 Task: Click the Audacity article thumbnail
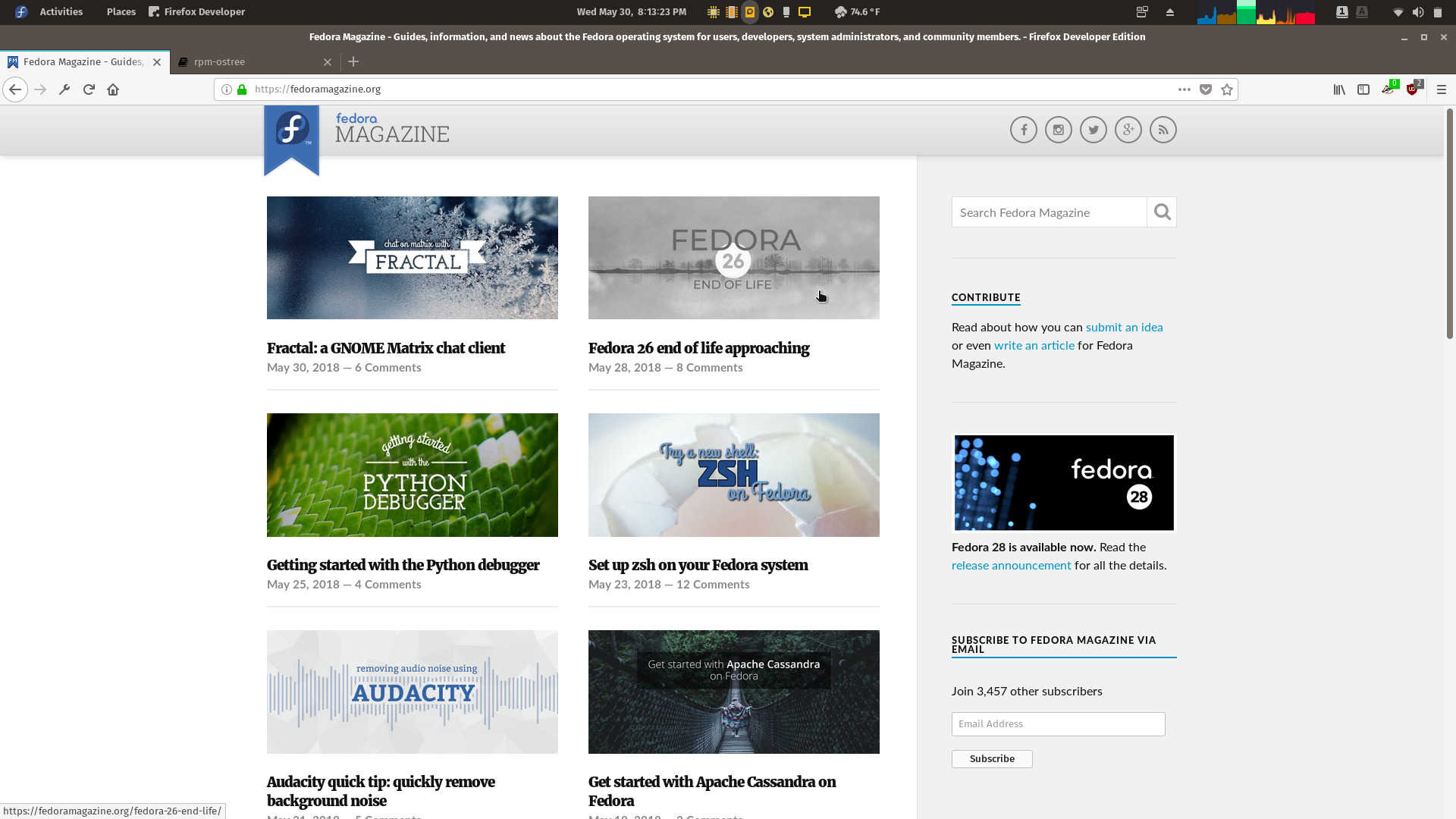[413, 692]
